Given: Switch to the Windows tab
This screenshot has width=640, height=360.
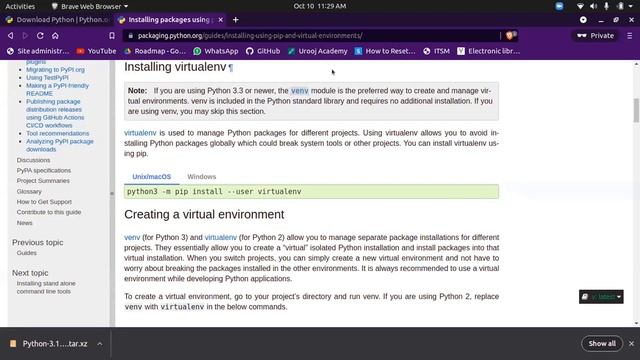Looking at the screenshot, I should pos(202,177).
